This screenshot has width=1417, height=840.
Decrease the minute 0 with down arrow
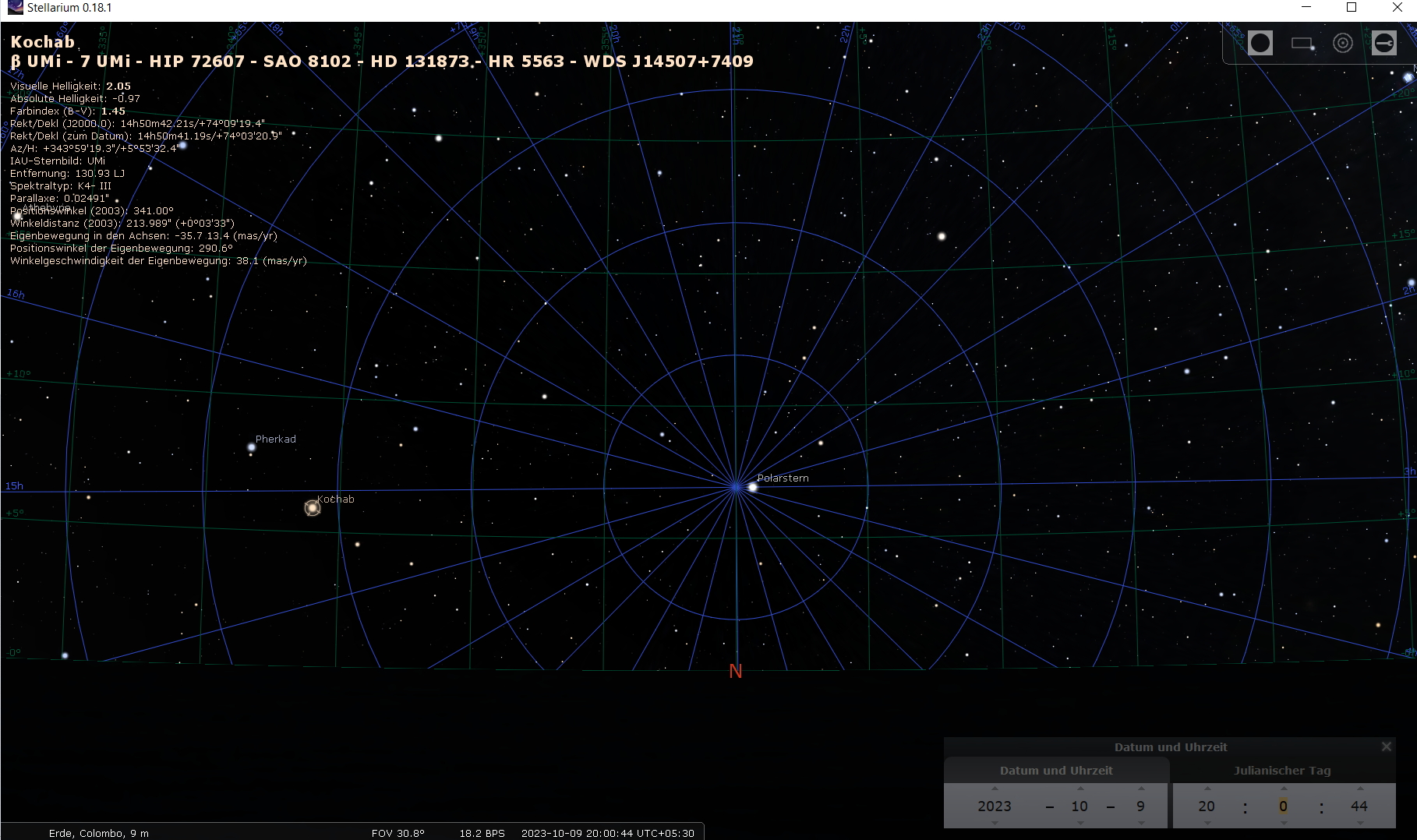point(1283,823)
